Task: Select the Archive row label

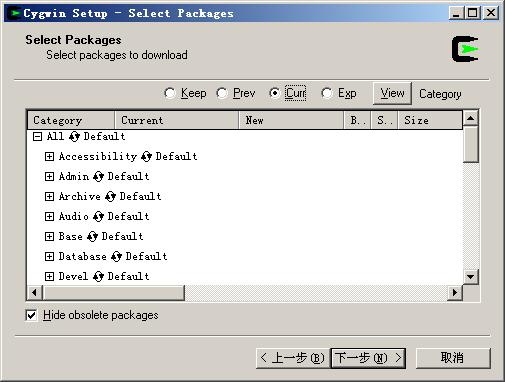Action: (80, 196)
